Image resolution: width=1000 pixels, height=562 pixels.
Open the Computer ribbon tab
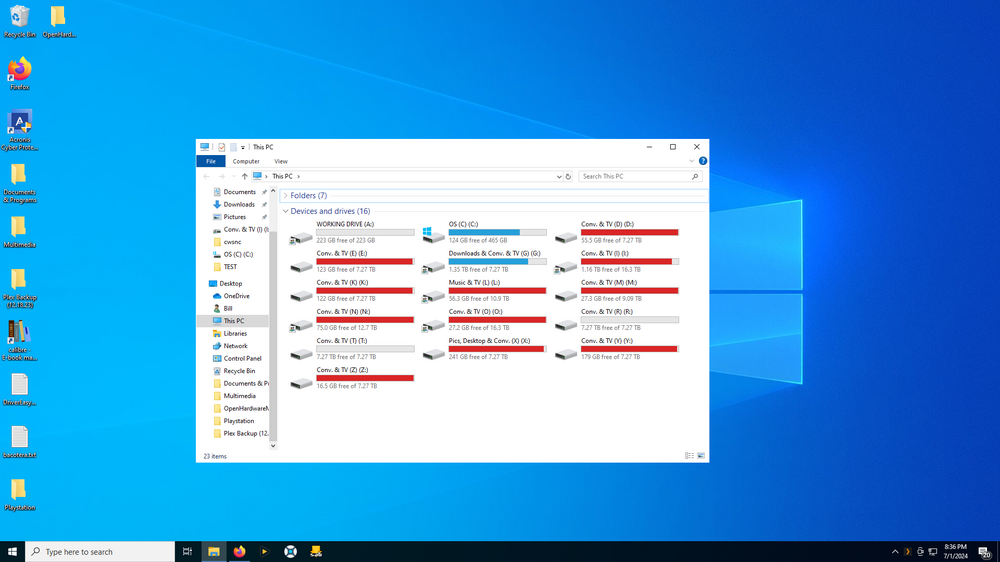click(246, 161)
